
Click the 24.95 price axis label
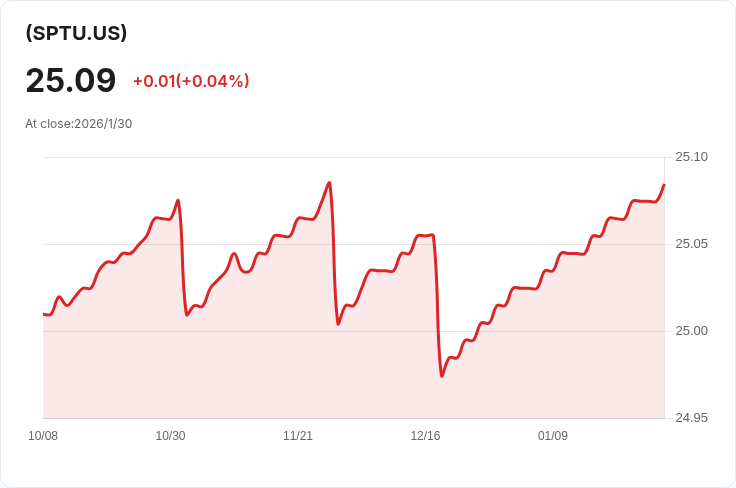[691, 418]
